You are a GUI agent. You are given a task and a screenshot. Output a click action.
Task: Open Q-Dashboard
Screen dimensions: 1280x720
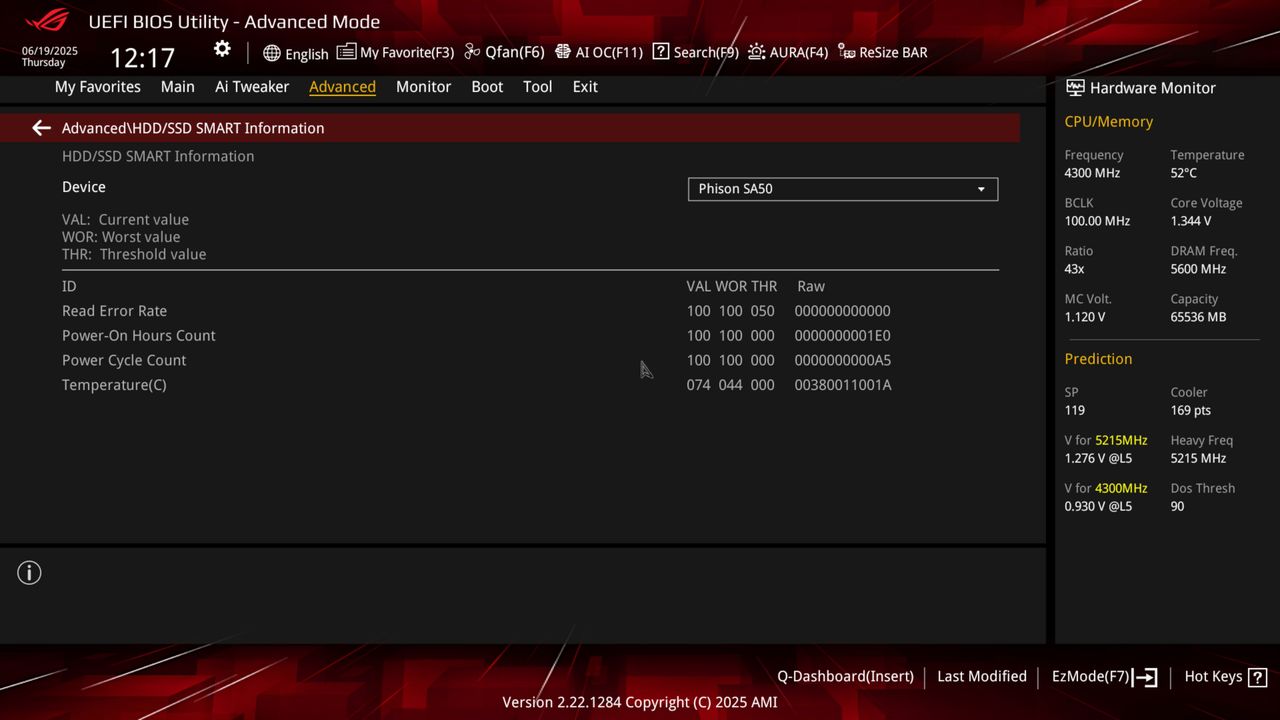click(x=845, y=676)
